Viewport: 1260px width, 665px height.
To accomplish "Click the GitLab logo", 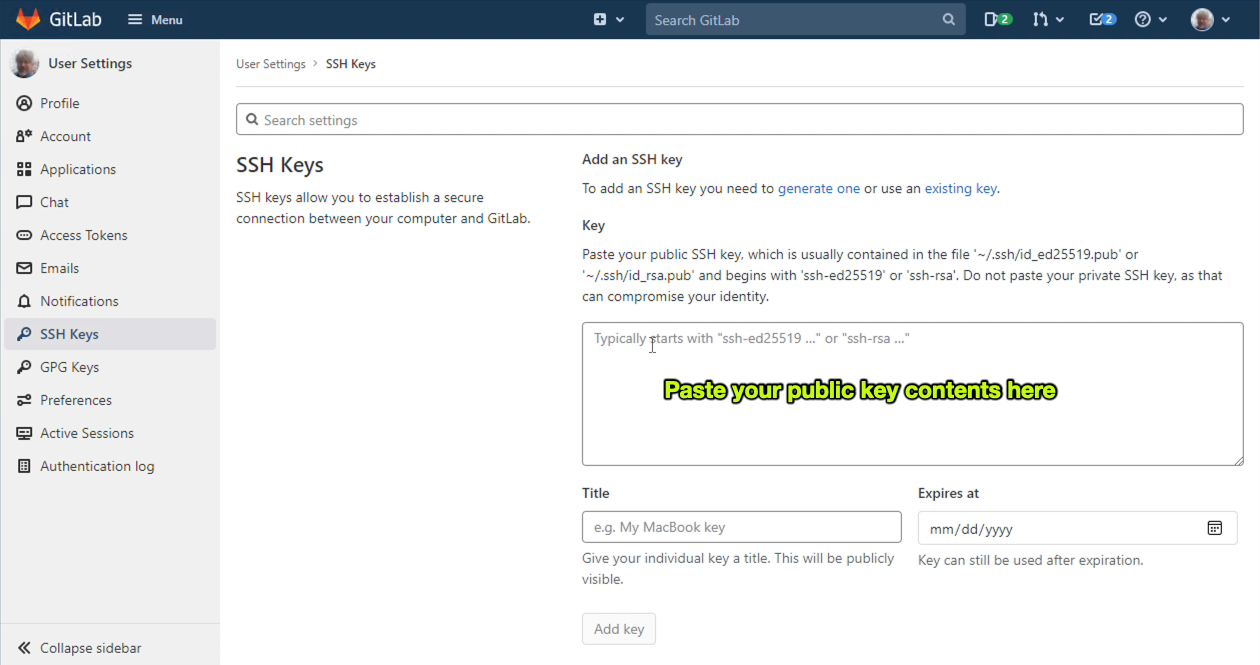I will 27,18.
